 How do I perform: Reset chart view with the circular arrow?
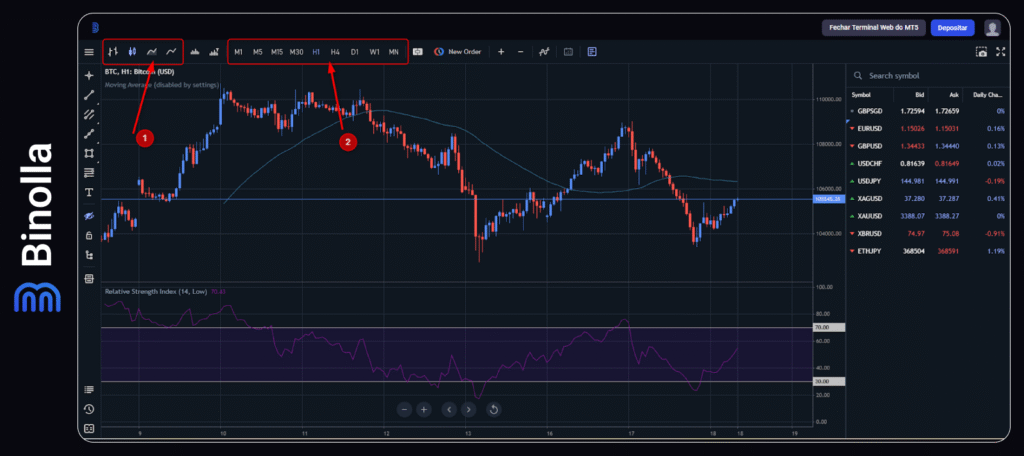(493, 409)
